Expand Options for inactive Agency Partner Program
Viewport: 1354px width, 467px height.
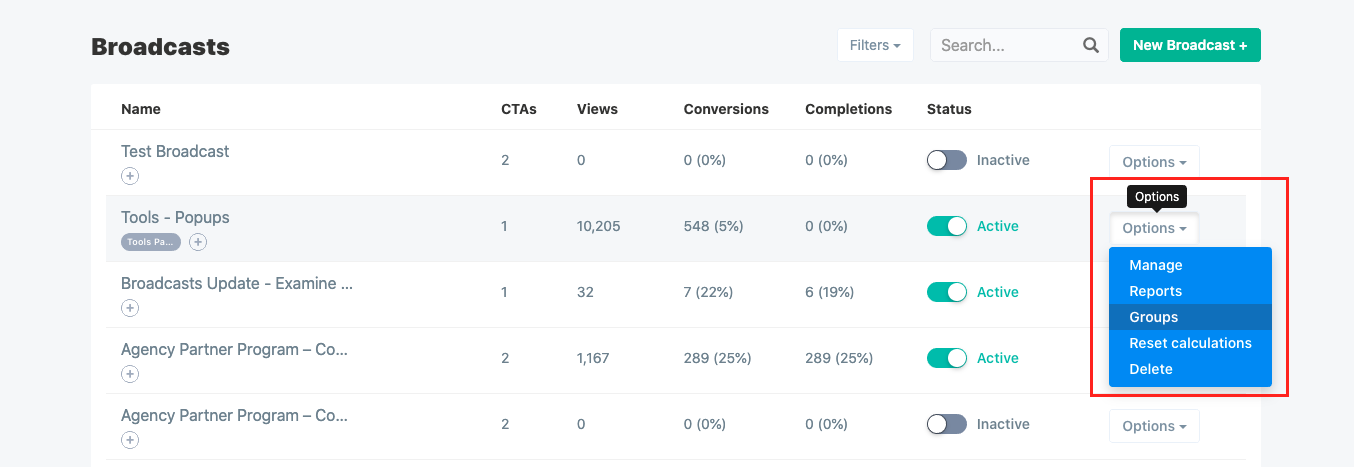(1154, 426)
